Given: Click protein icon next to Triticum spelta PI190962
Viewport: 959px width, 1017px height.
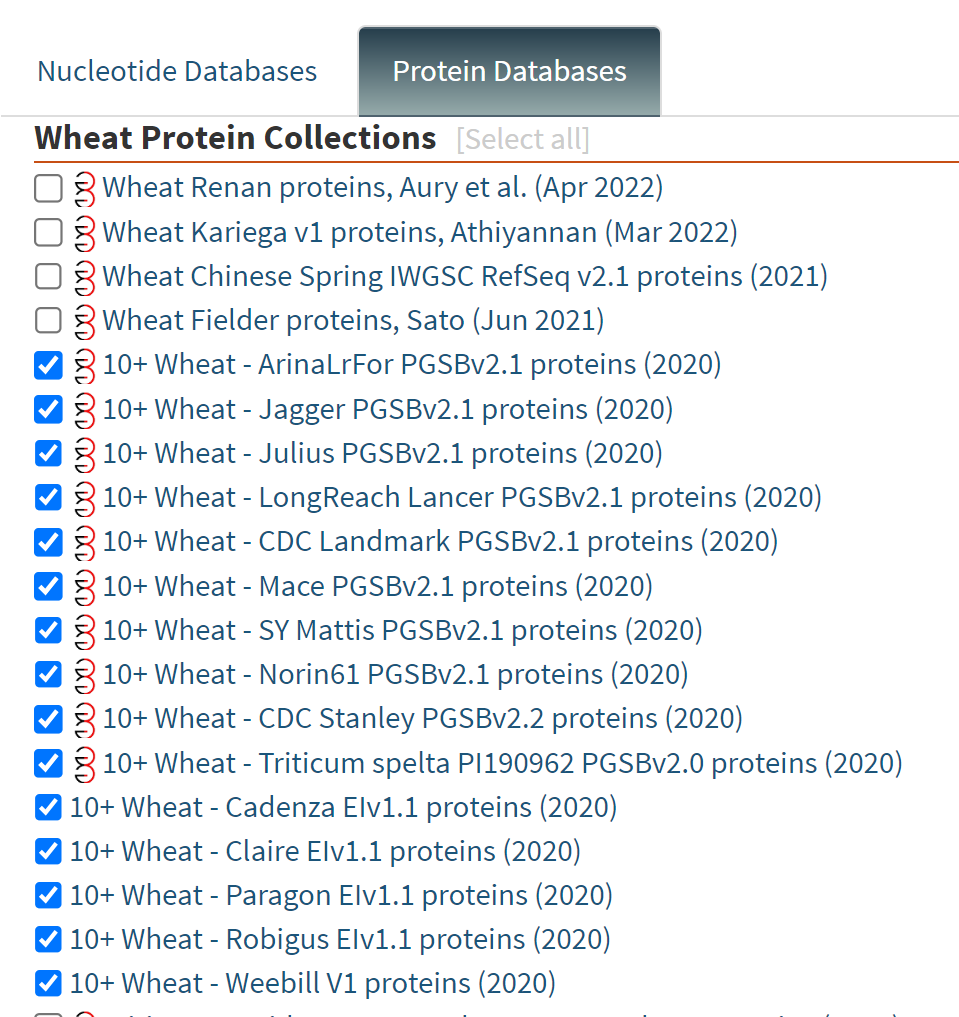Looking at the screenshot, I should (x=85, y=763).
